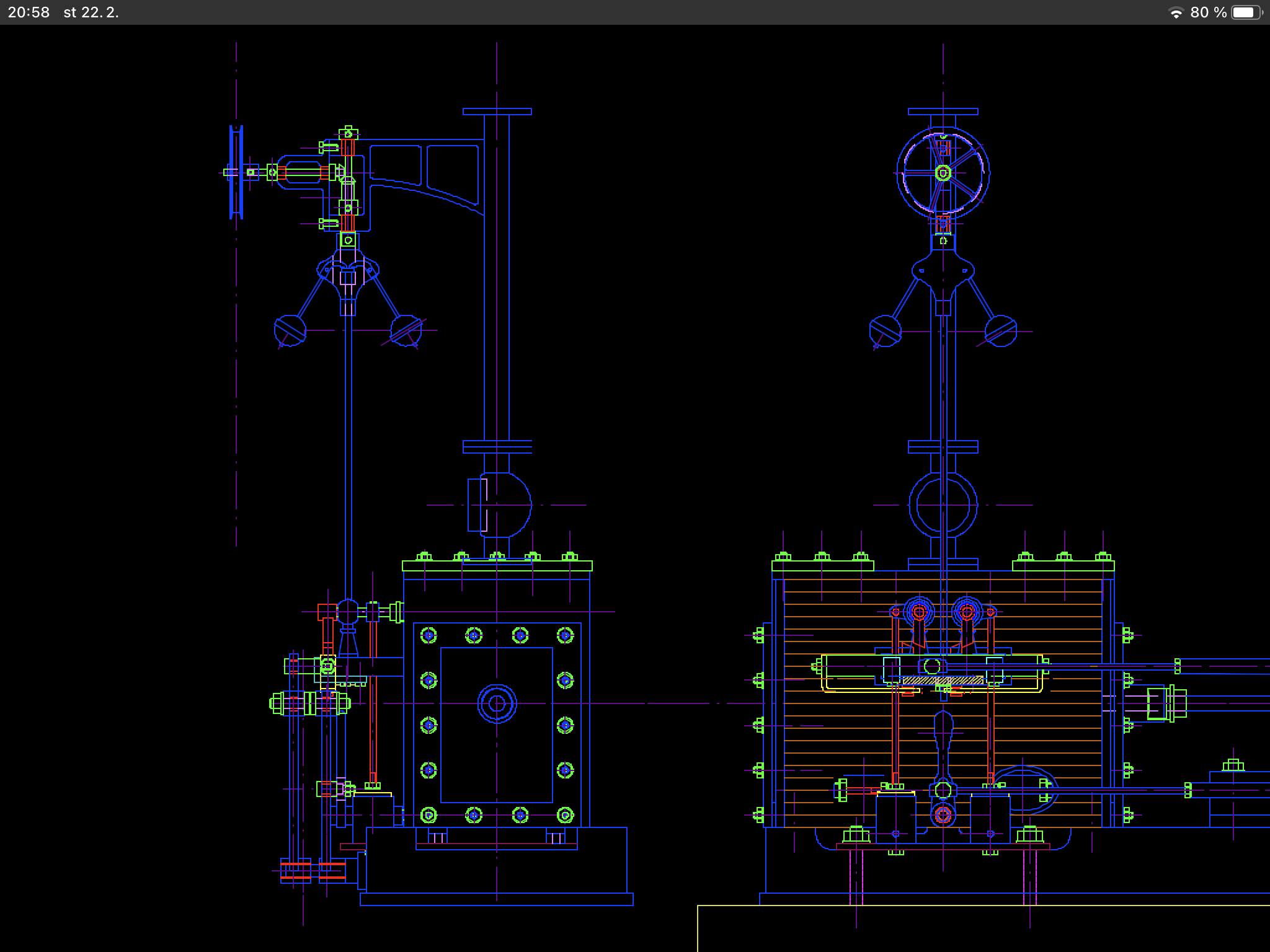
Task: Select left flyball of the right governor
Action: tap(885, 330)
